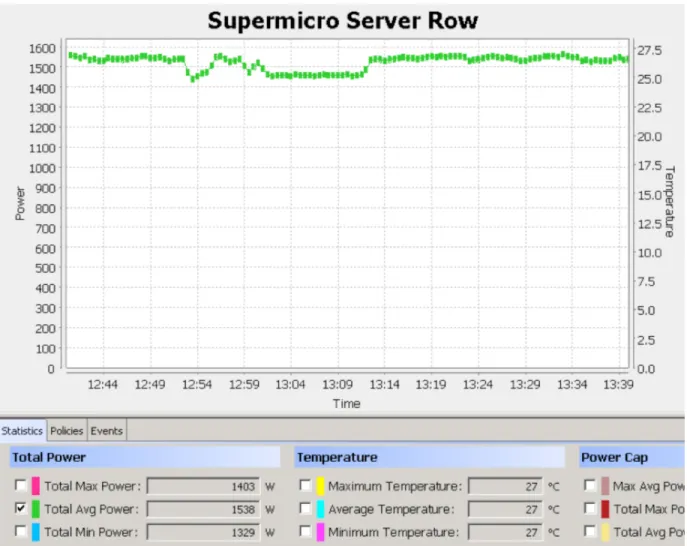This screenshot has width=687, height=546.
Task: Click the Total Avg Power label
Action: point(91,509)
